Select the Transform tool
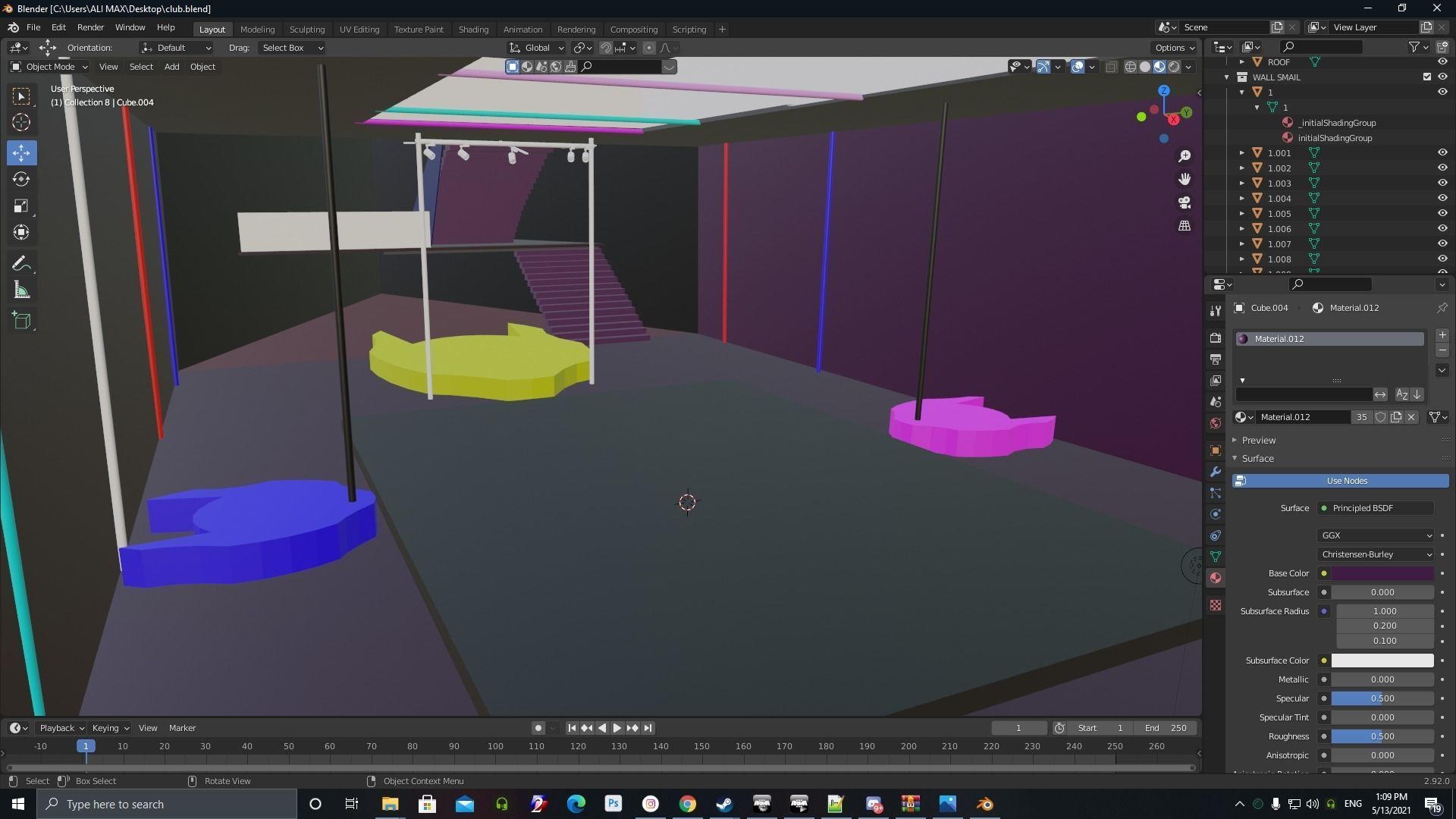Image resolution: width=1456 pixels, height=819 pixels. click(21, 232)
